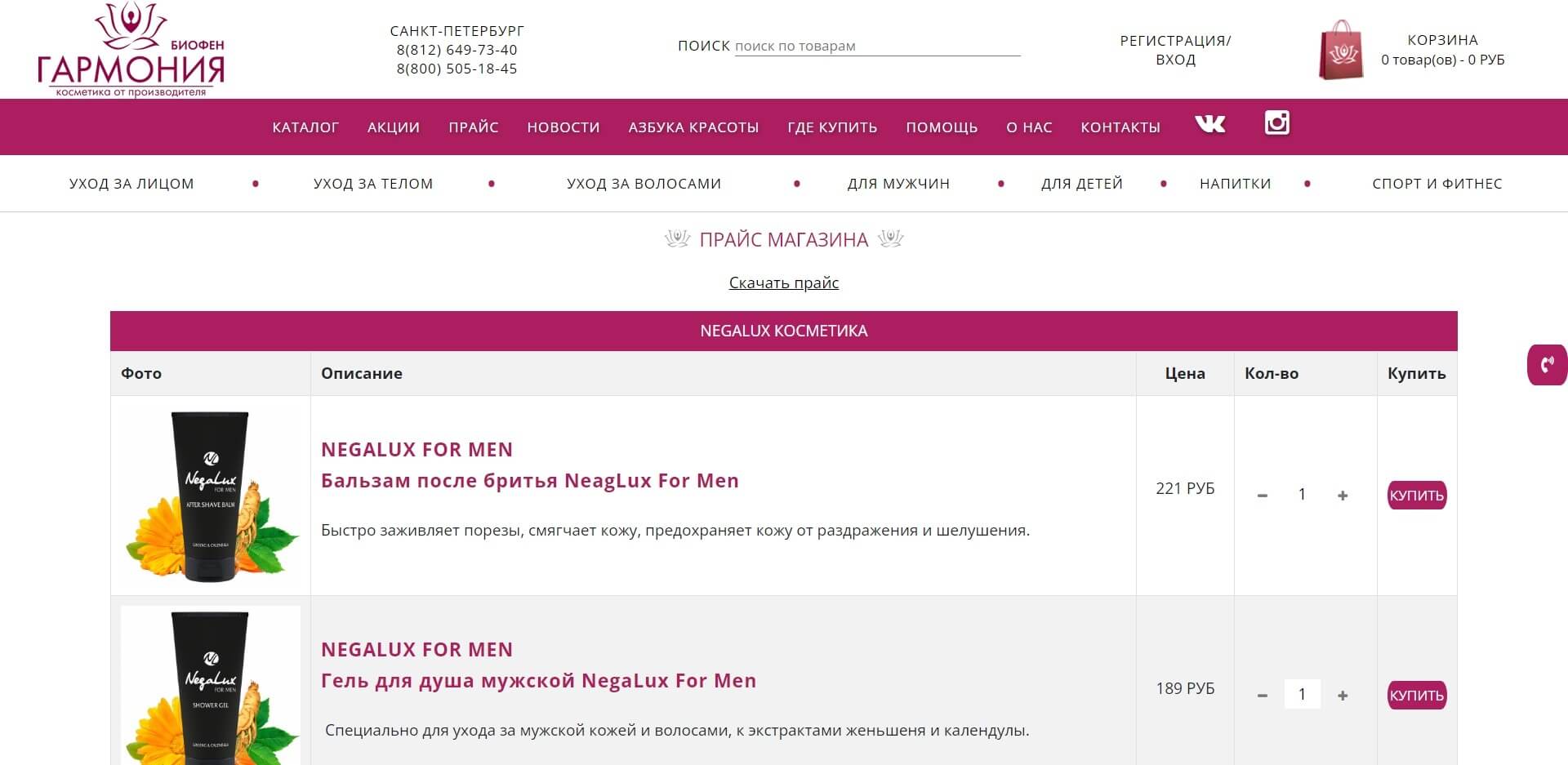
Task: Increase quantity for men's shower gel
Action: click(x=1342, y=696)
